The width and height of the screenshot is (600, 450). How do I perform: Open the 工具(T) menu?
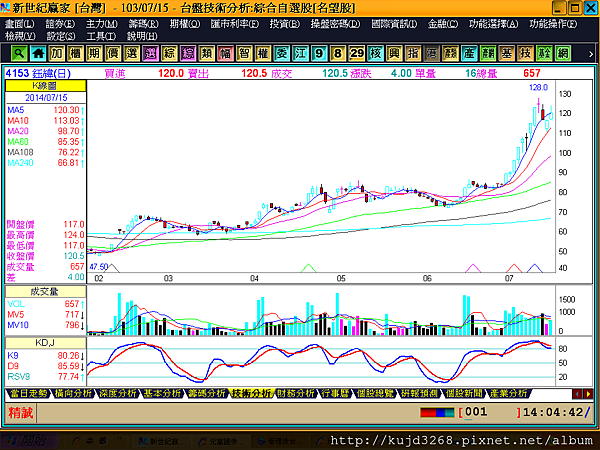101,36
